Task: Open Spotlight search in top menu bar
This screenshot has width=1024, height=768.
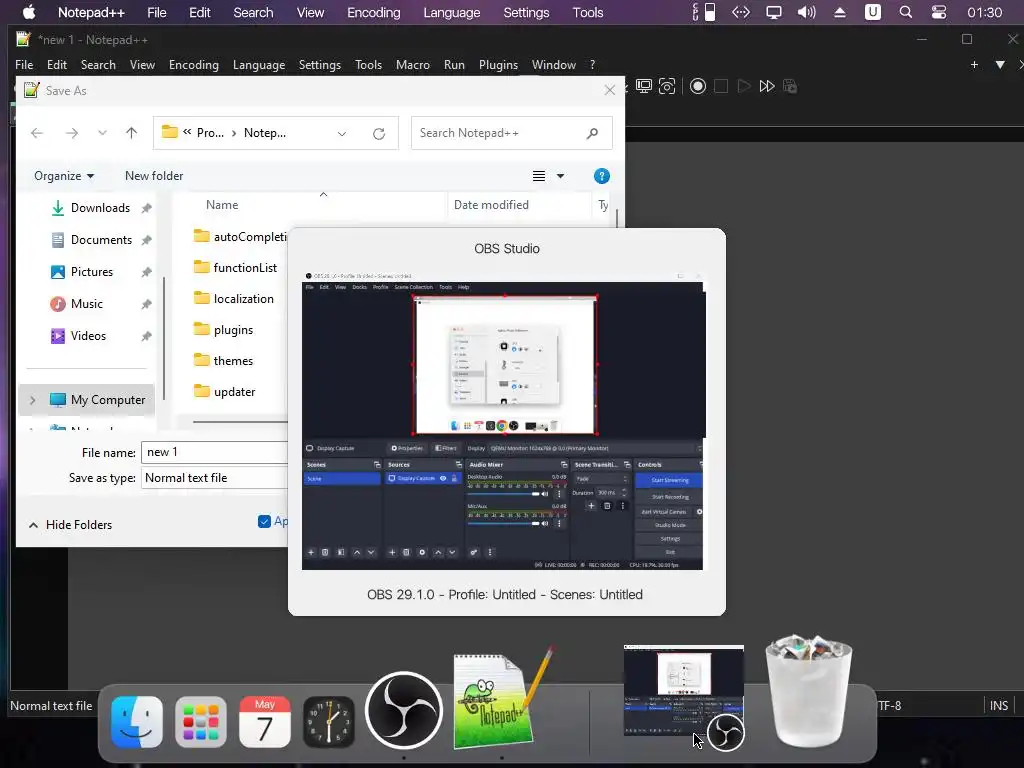Action: [905, 12]
